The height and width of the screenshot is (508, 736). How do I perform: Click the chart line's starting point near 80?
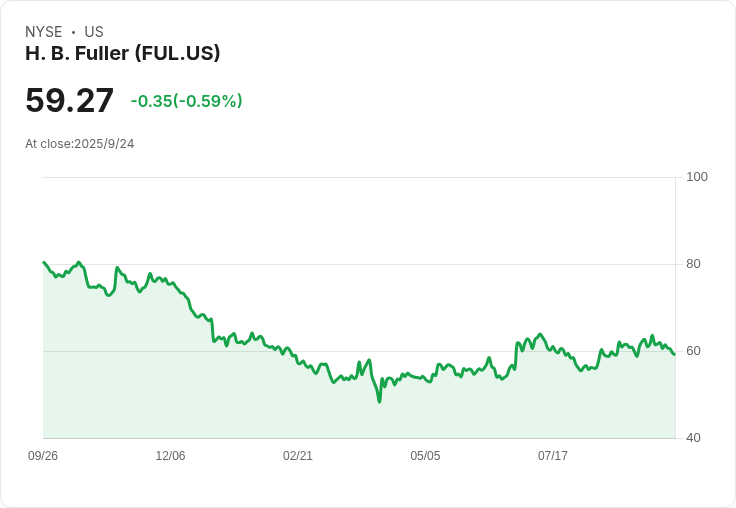point(44,262)
